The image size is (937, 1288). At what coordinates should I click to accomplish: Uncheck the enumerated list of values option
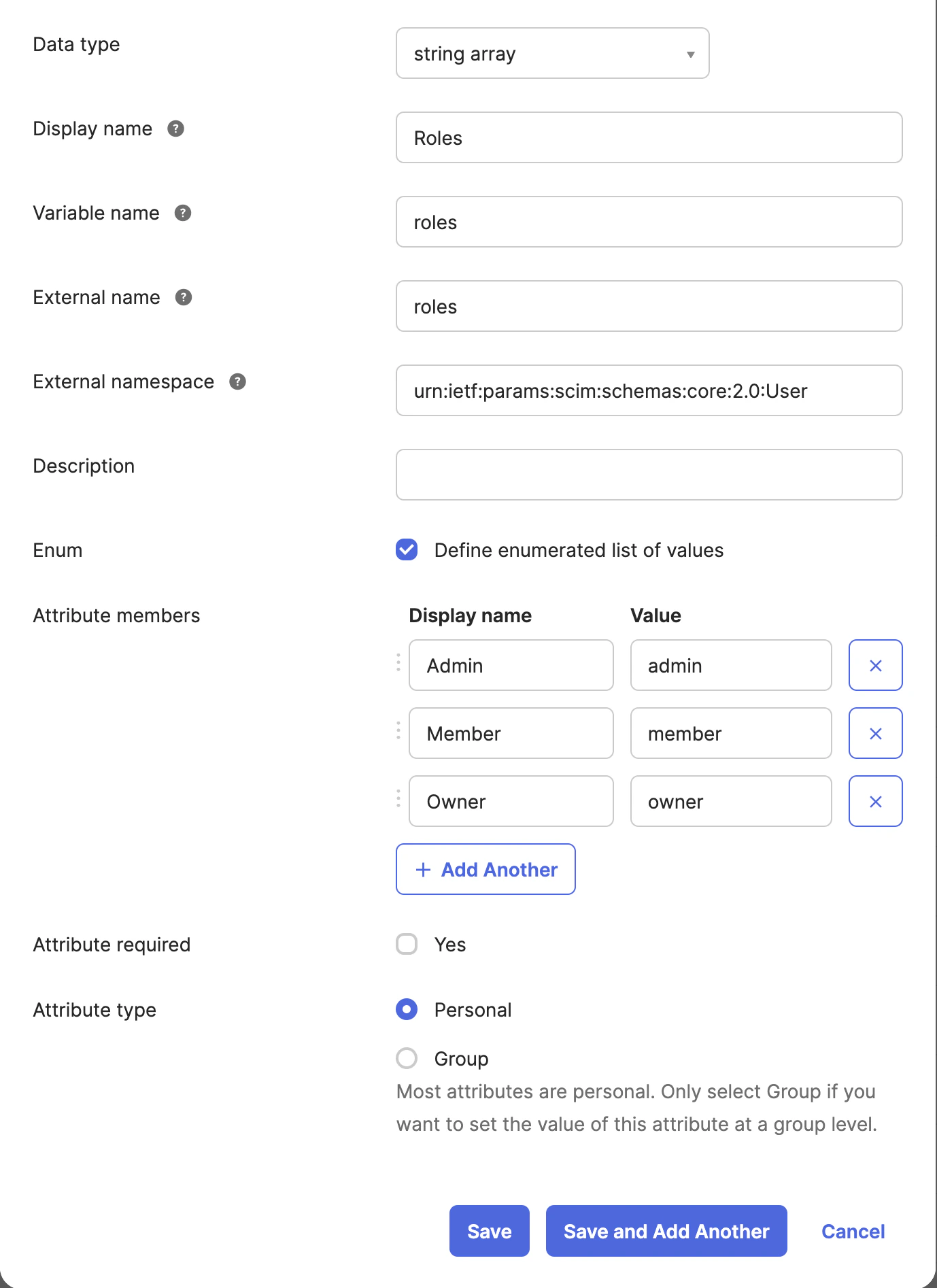tap(407, 550)
